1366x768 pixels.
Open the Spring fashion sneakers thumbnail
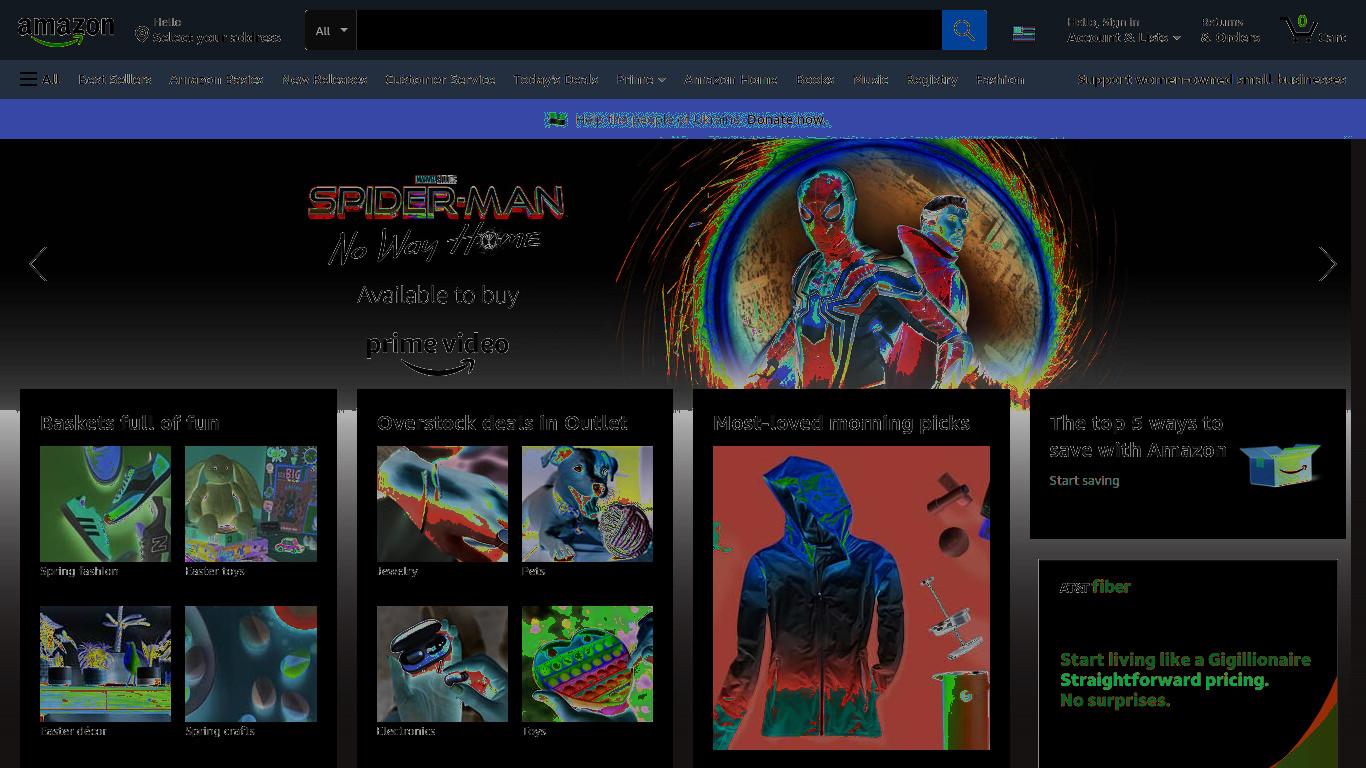(105, 504)
